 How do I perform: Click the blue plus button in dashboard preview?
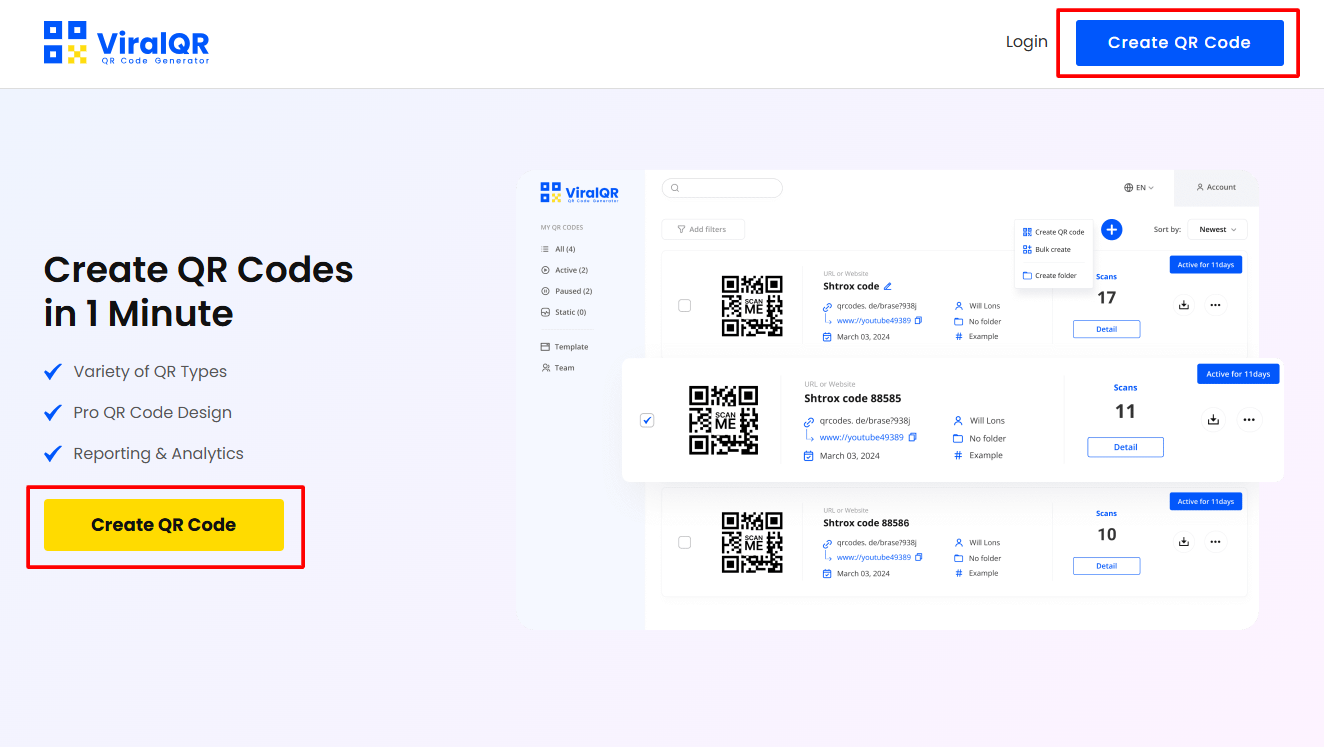click(x=1111, y=229)
